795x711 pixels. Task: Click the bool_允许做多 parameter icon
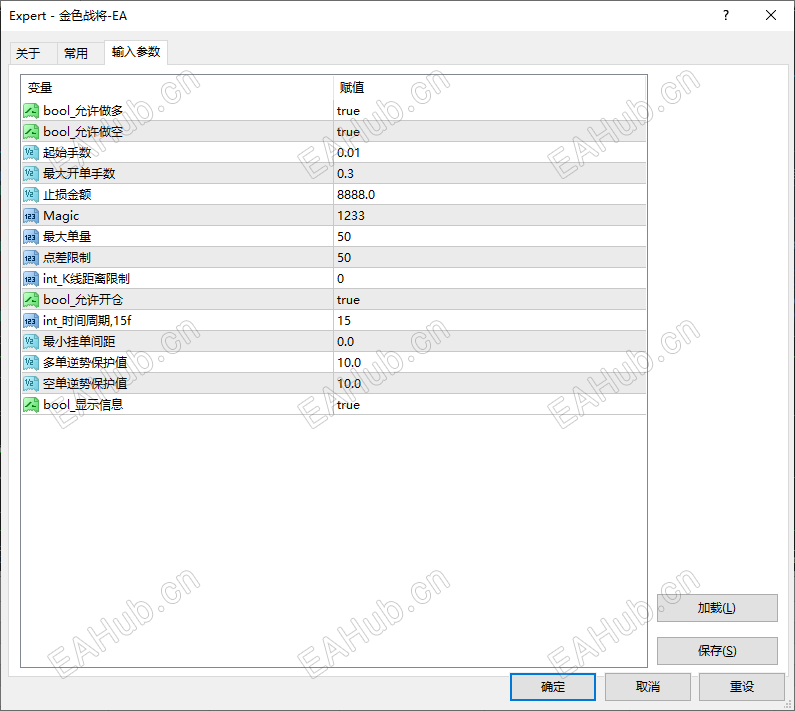[31, 111]
